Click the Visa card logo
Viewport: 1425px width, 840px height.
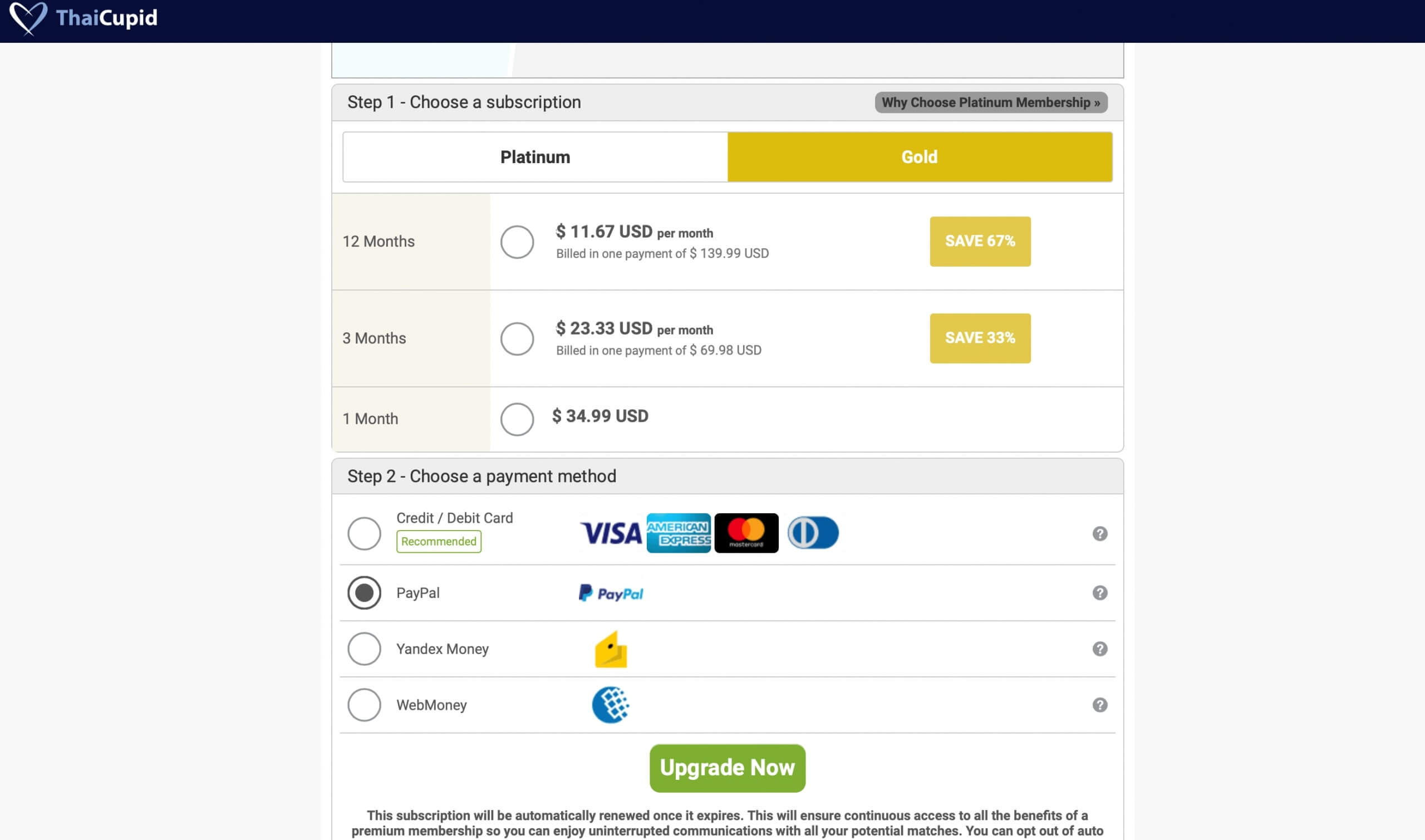pyautogui.click(x=611, y=533)
